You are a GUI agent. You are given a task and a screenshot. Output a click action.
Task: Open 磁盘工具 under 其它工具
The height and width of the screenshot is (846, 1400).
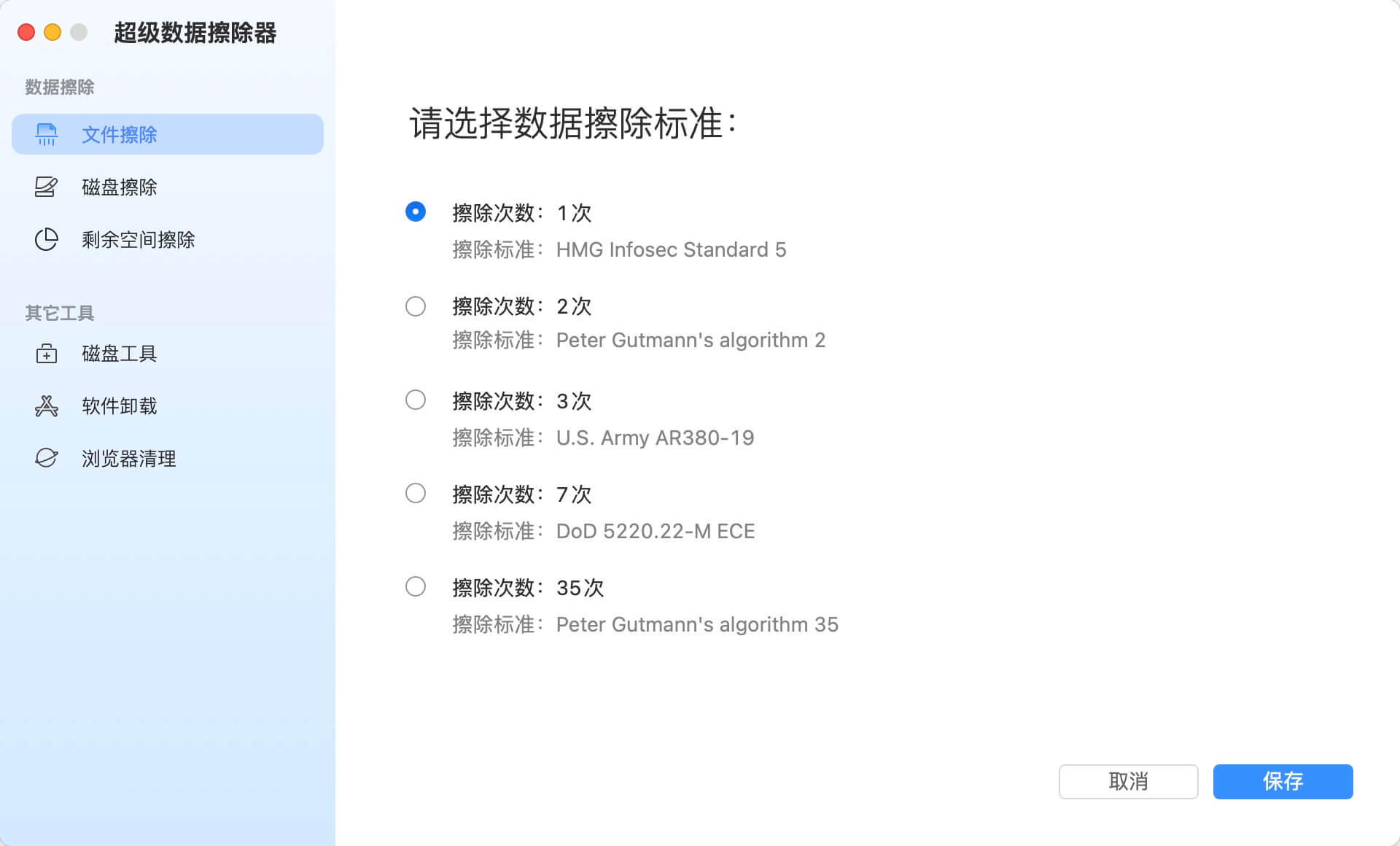[119, 354]
